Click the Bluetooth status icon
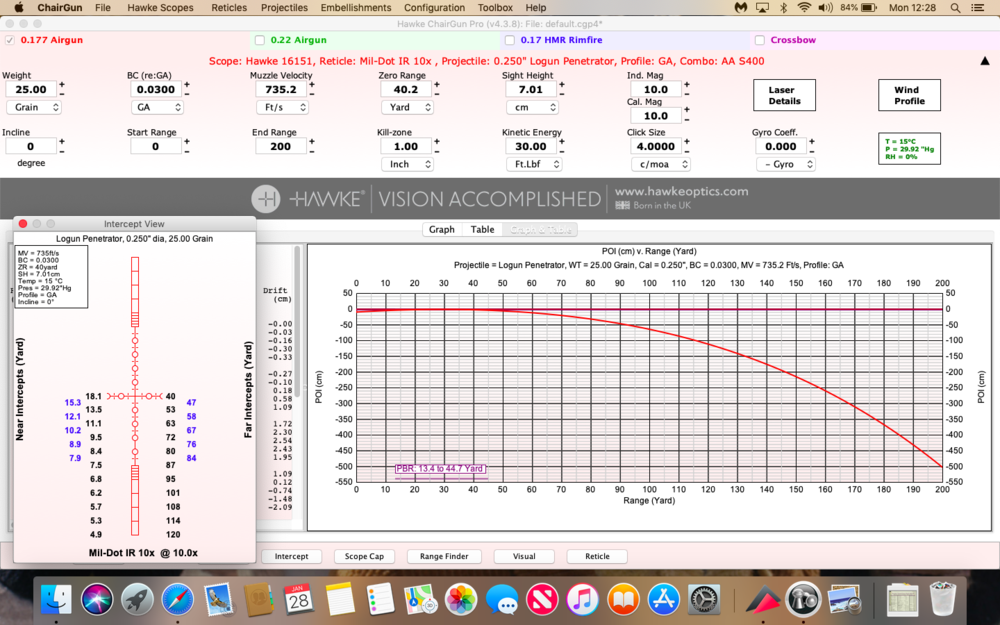This screenshot has height=625, width=1000. click(783, 8)
